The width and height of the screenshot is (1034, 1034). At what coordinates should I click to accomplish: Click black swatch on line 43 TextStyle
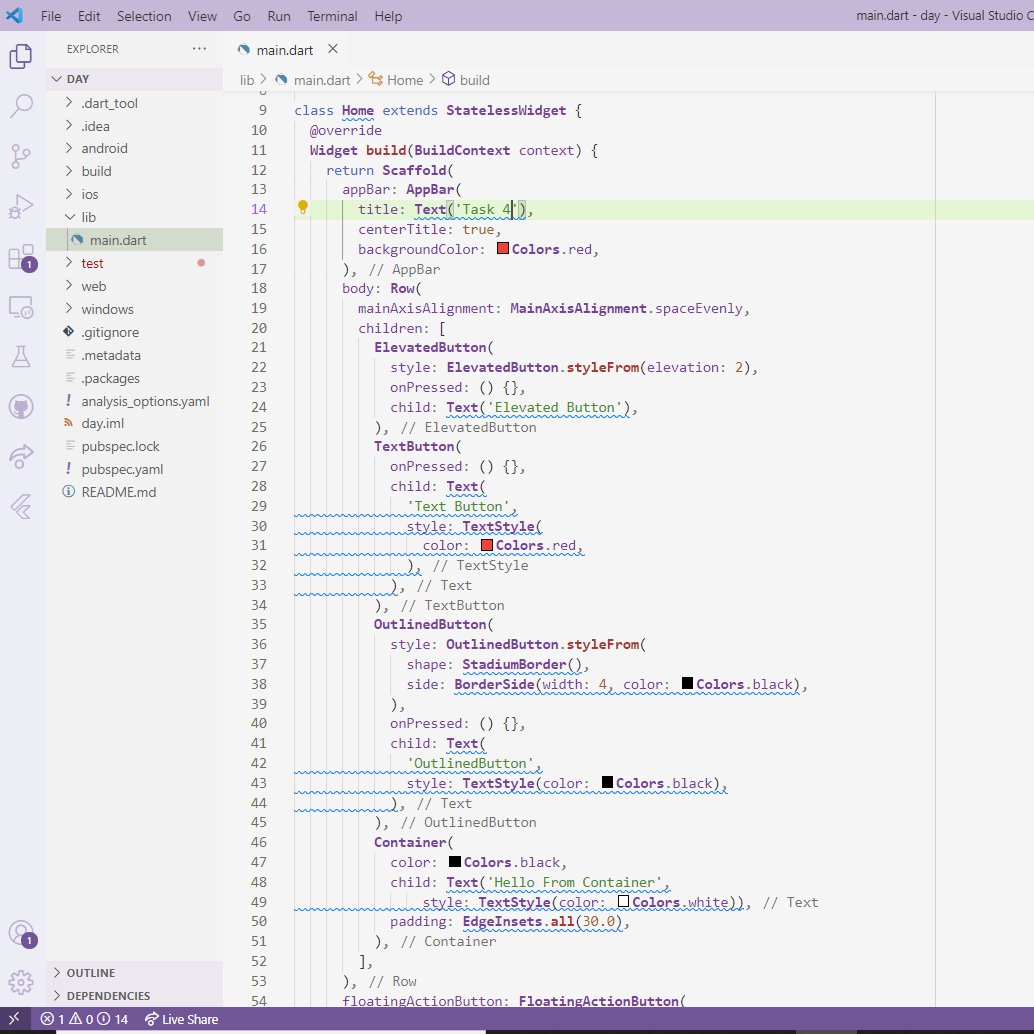click(x=607, y=782)
